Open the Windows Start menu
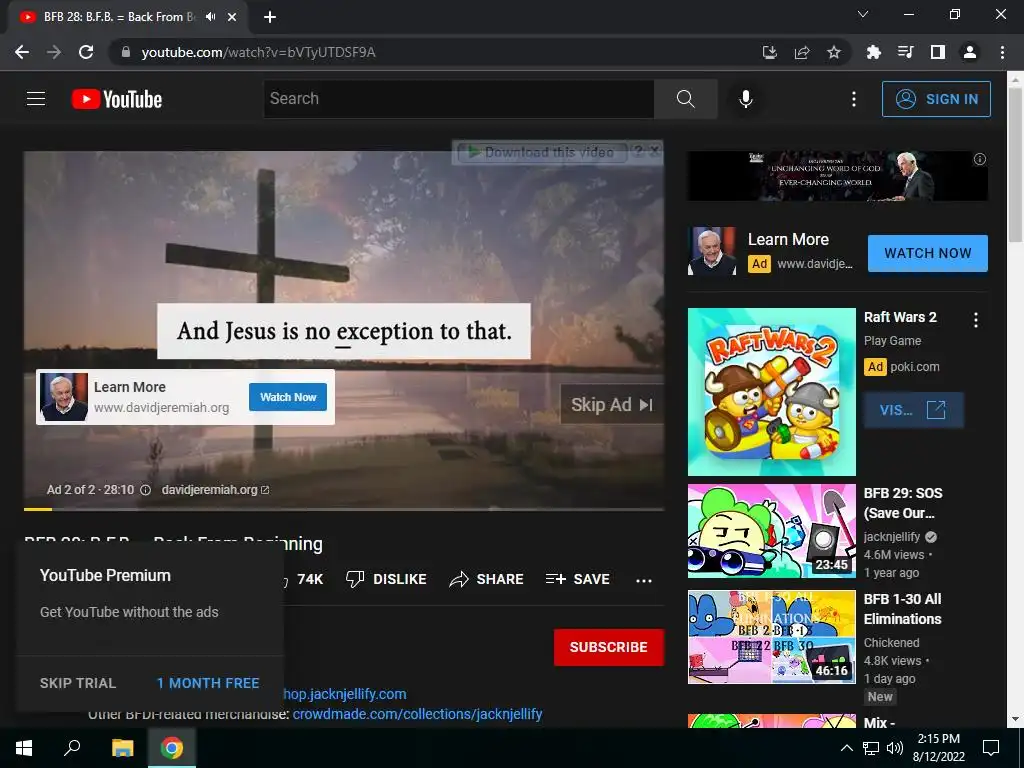This screenshot has width=1024, height=768. coord(24,748)
